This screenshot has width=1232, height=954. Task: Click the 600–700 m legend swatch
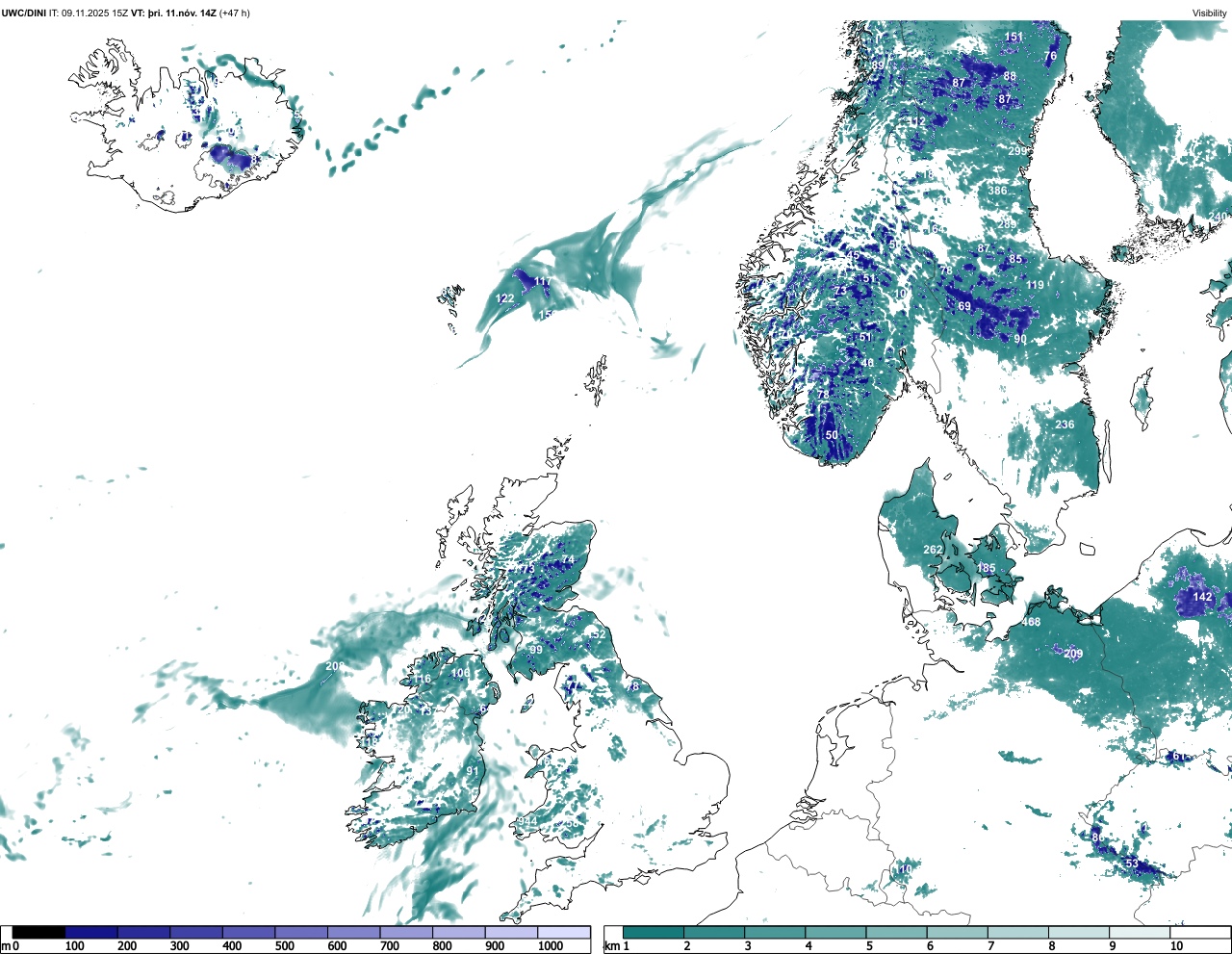pos(354,932)
